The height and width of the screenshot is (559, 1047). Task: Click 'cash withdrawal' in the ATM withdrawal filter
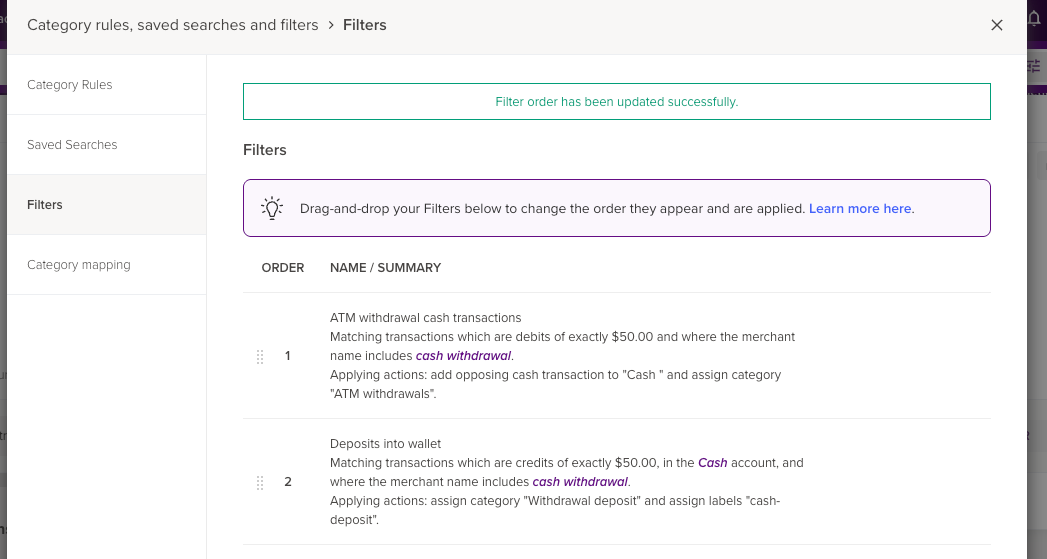[x=464, y=356]
